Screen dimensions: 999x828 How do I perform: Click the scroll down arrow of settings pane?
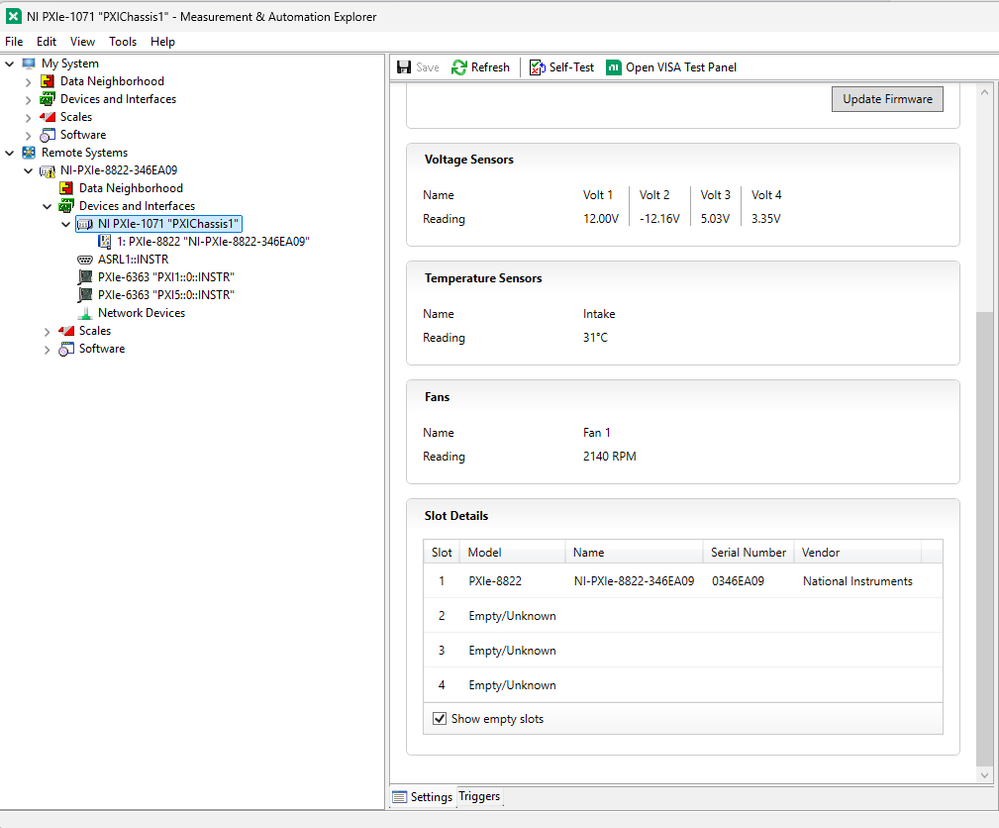tap(984, 775)
